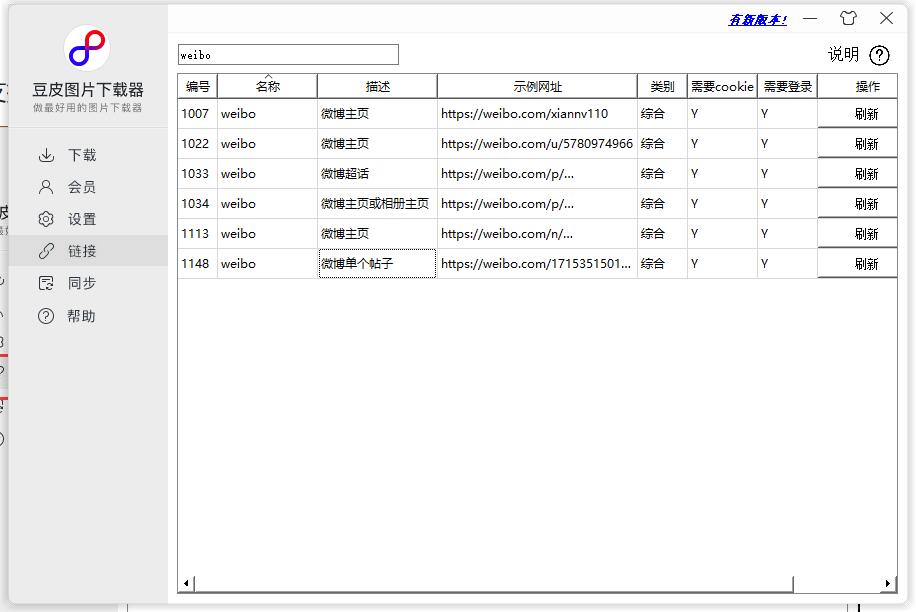The image size is (916, 612).
Task: Click 刷新 for row 1148
Action: coord(857,264)
